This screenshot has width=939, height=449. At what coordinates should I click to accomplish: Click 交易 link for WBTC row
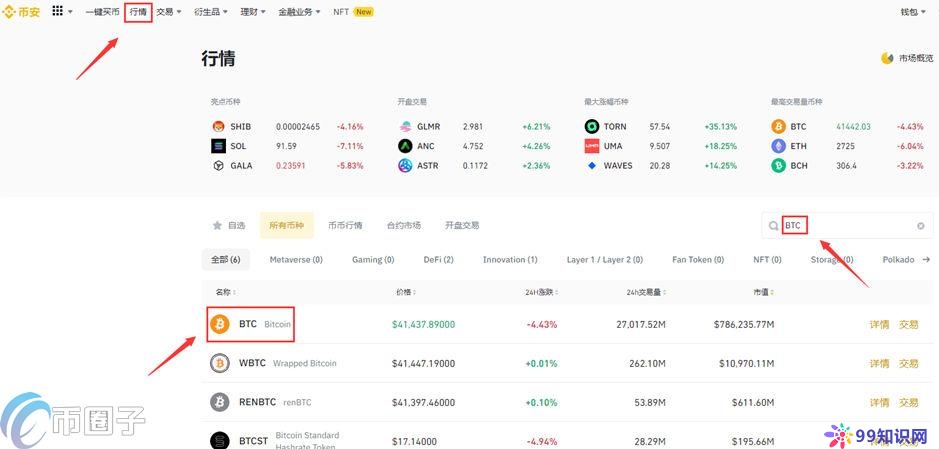[908, 363]
